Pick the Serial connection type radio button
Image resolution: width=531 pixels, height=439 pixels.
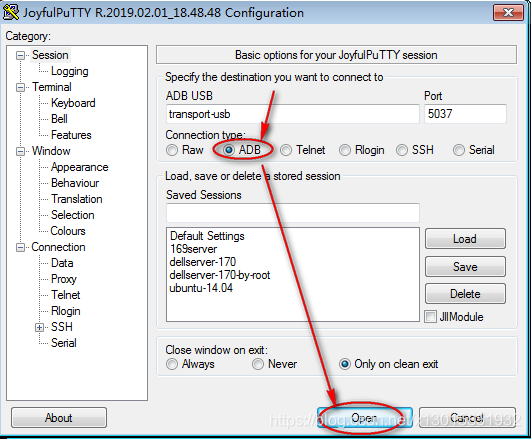(459, 150)
